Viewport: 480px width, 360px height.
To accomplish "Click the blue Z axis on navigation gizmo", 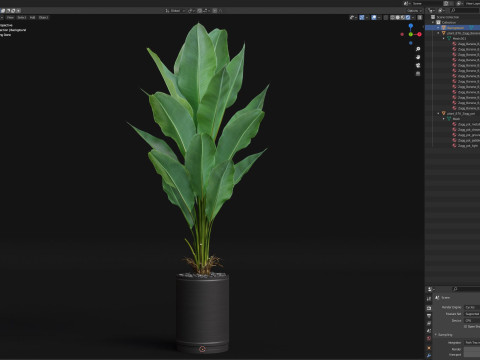I will (411, 26).
